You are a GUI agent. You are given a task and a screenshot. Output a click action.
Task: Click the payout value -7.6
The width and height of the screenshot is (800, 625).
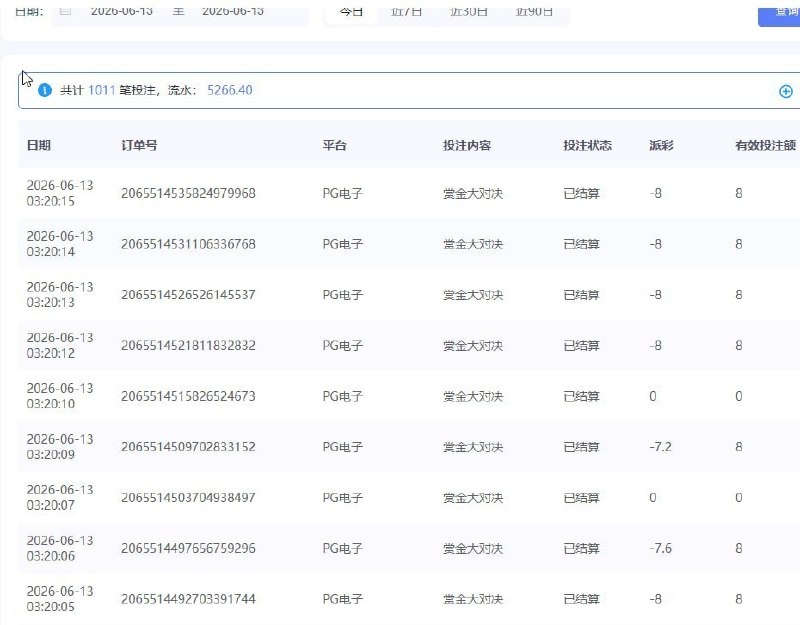(660, 548)
